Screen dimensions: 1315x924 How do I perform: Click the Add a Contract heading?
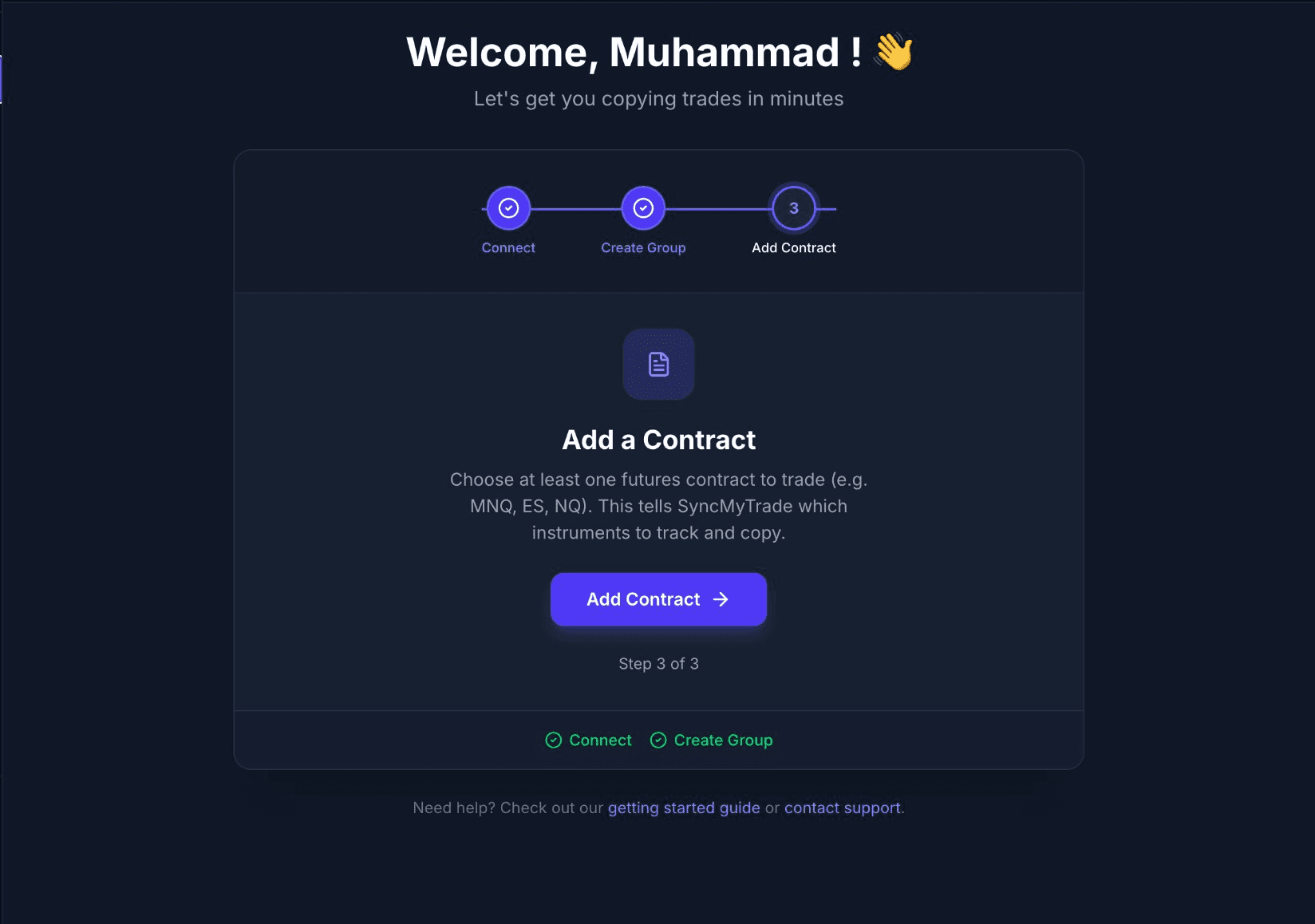(x=658, y=440)
